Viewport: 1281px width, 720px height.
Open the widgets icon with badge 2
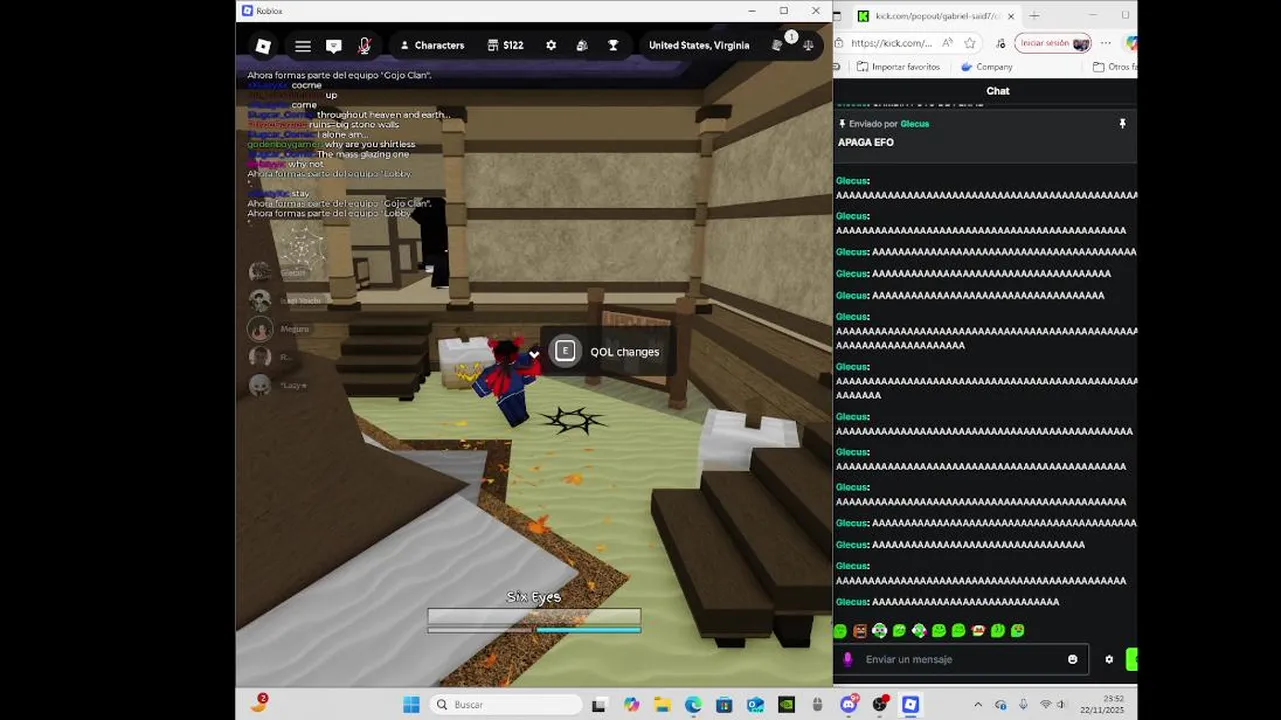click(258, 704)
